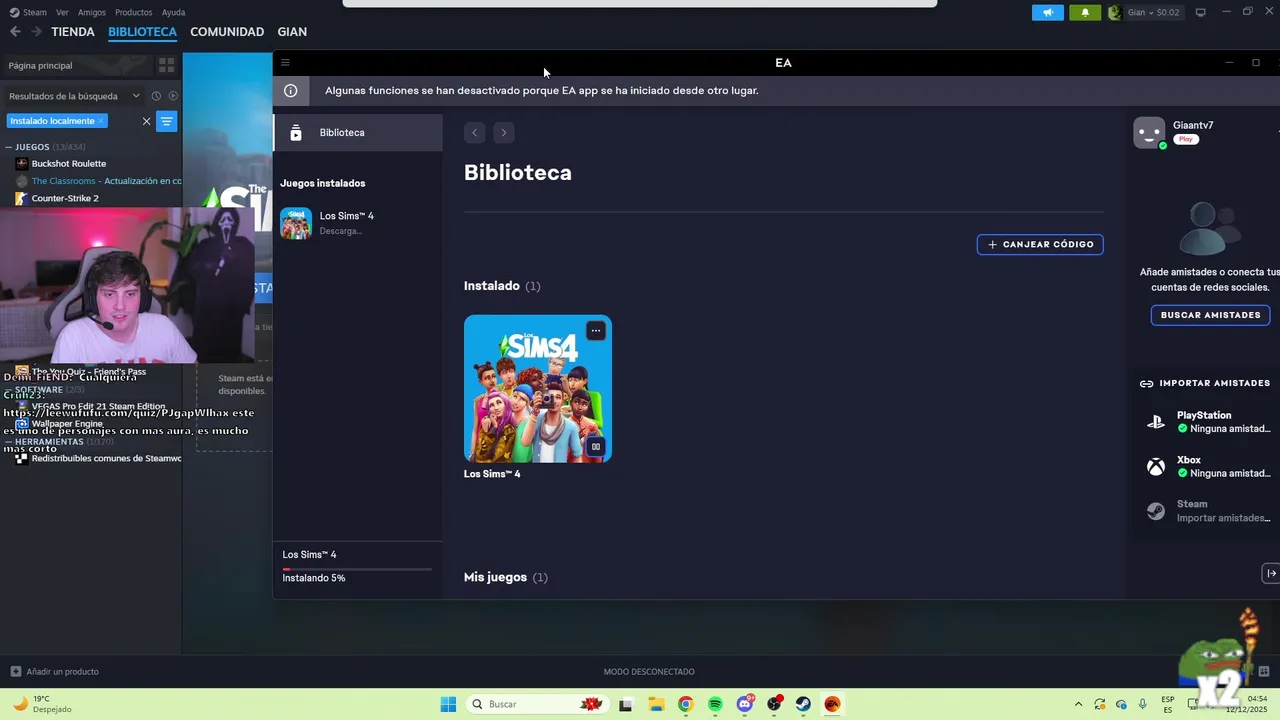
Task: Toggle ready-to-play filter icon in Steam
Action: coord(173,96)
